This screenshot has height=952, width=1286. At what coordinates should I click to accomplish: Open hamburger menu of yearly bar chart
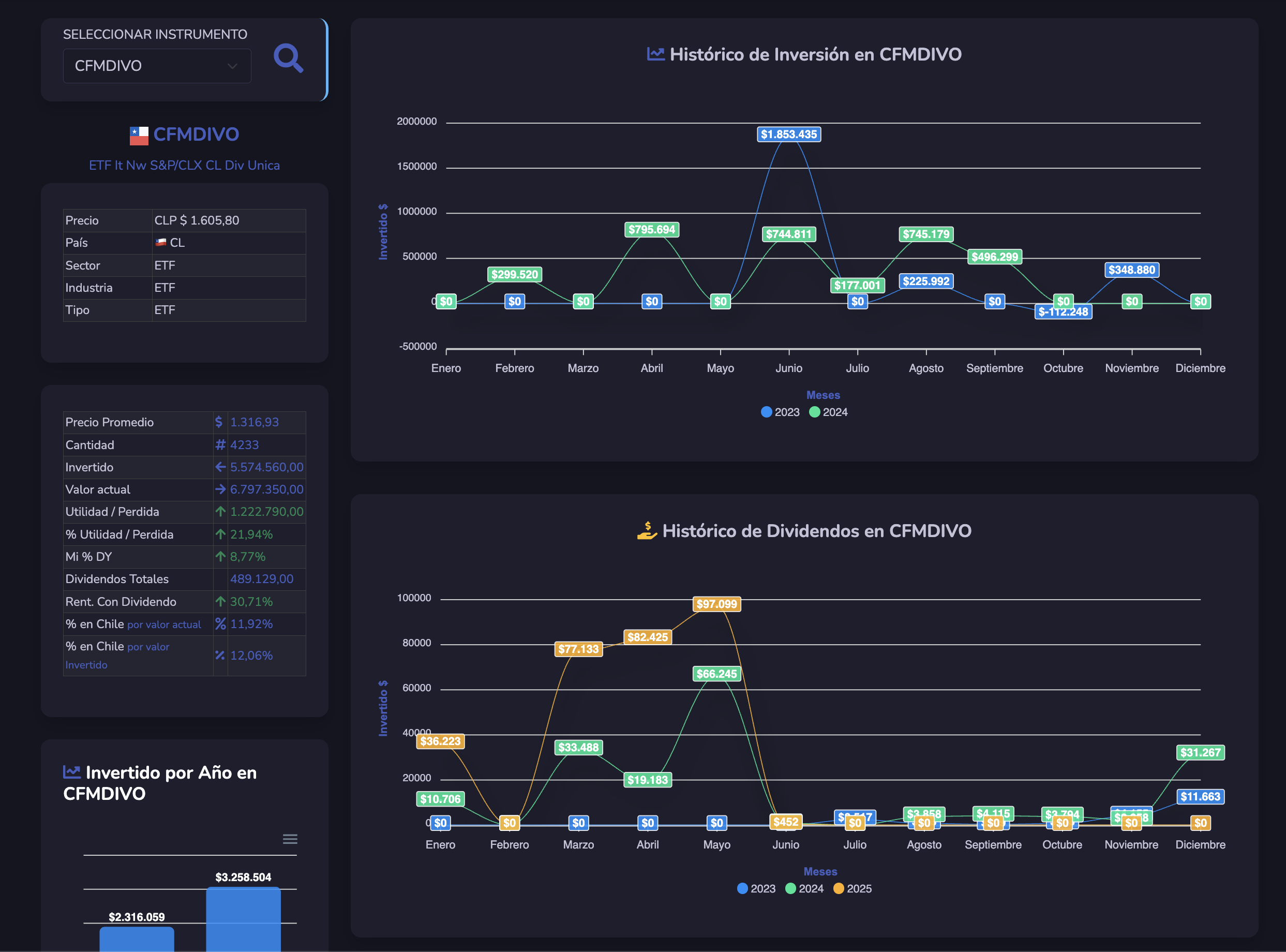[290, 840]
